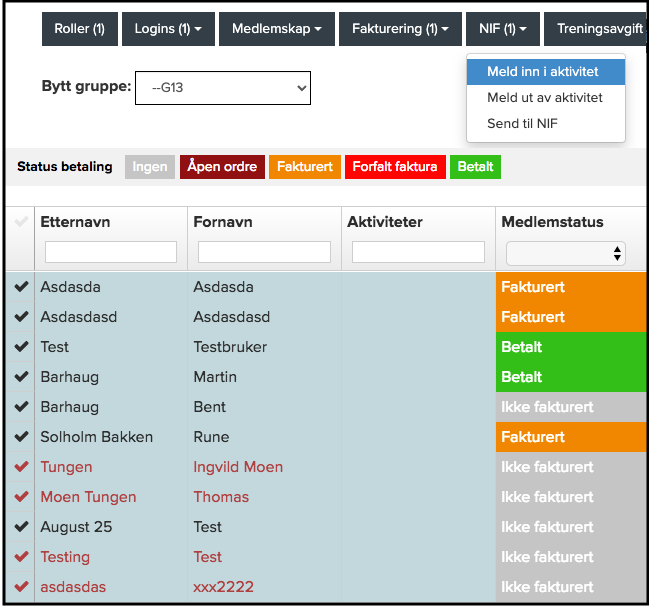
Task: Click the Treningsavgift button
Action: pyautogui.click(x=598, y=30)
